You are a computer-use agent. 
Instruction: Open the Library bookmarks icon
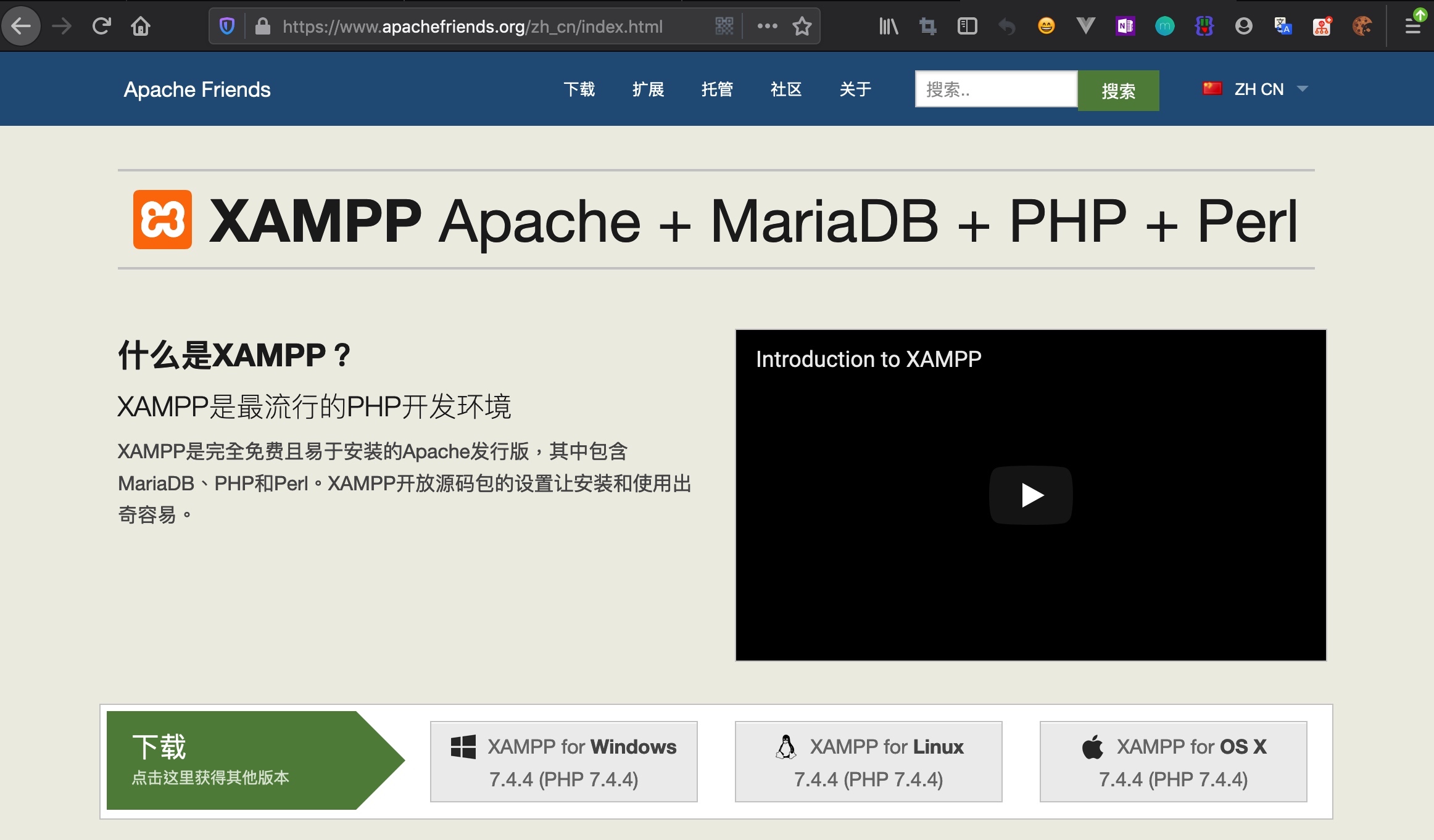tap(889, 26)
